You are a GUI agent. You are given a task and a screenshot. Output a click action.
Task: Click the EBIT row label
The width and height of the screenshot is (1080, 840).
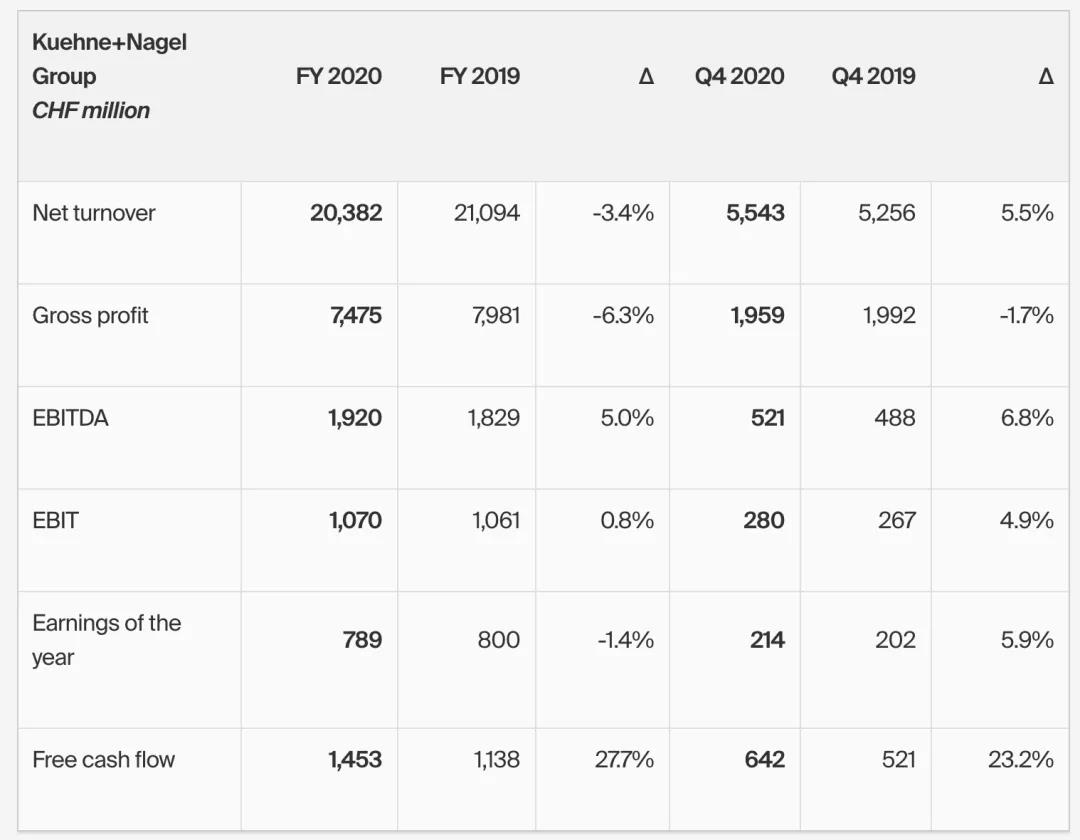[x=55, y=520]
